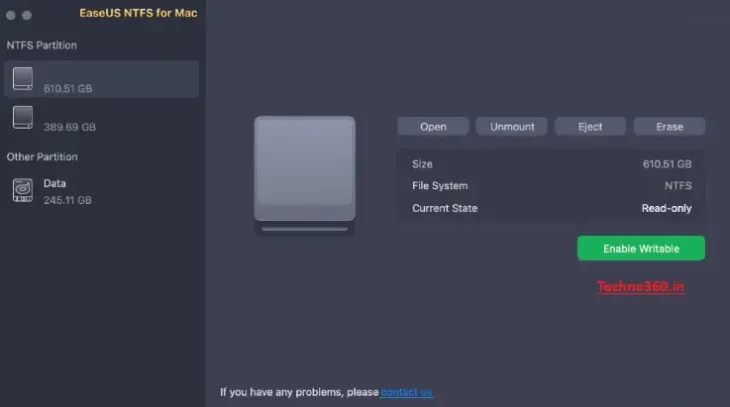Select the Data partition name
The image size is (730, 407).
pos(55,184)
